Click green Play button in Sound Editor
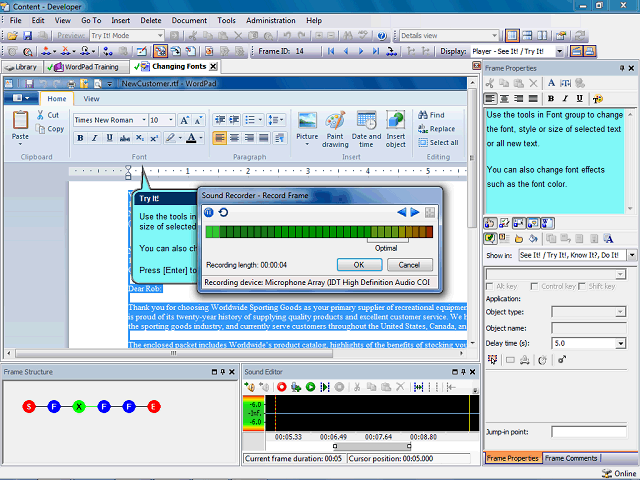This screenshot has width=640, height=480. 310,387
